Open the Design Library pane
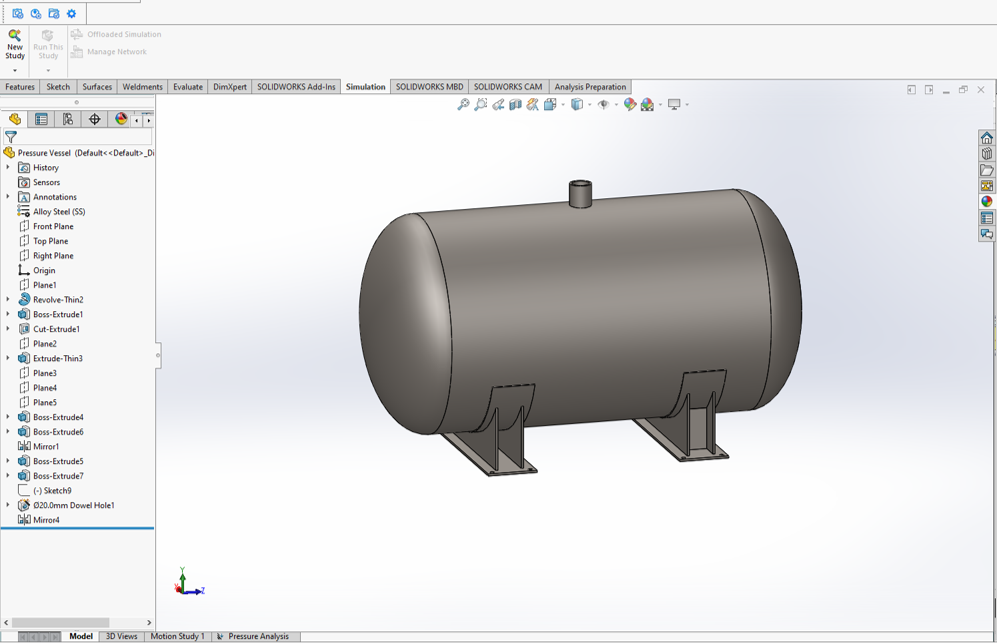Viewport: 997px width, 643px height. tap(986, 152)
